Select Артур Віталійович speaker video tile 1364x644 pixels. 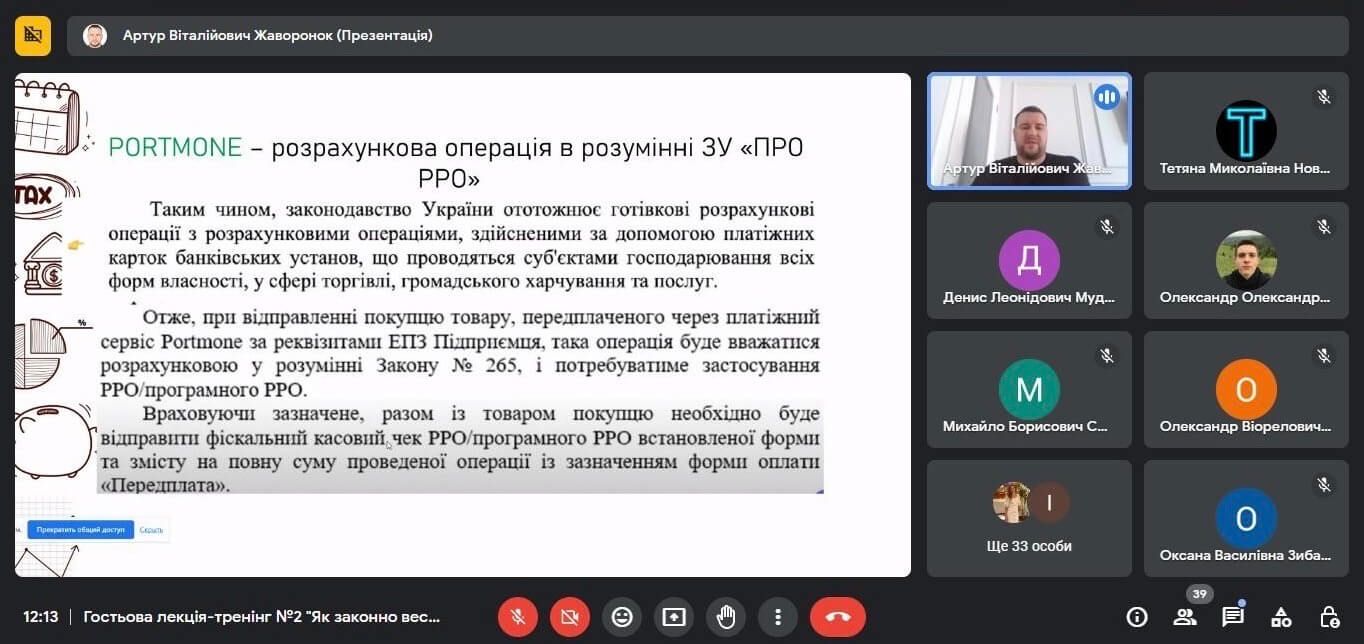pos(1030,131)
